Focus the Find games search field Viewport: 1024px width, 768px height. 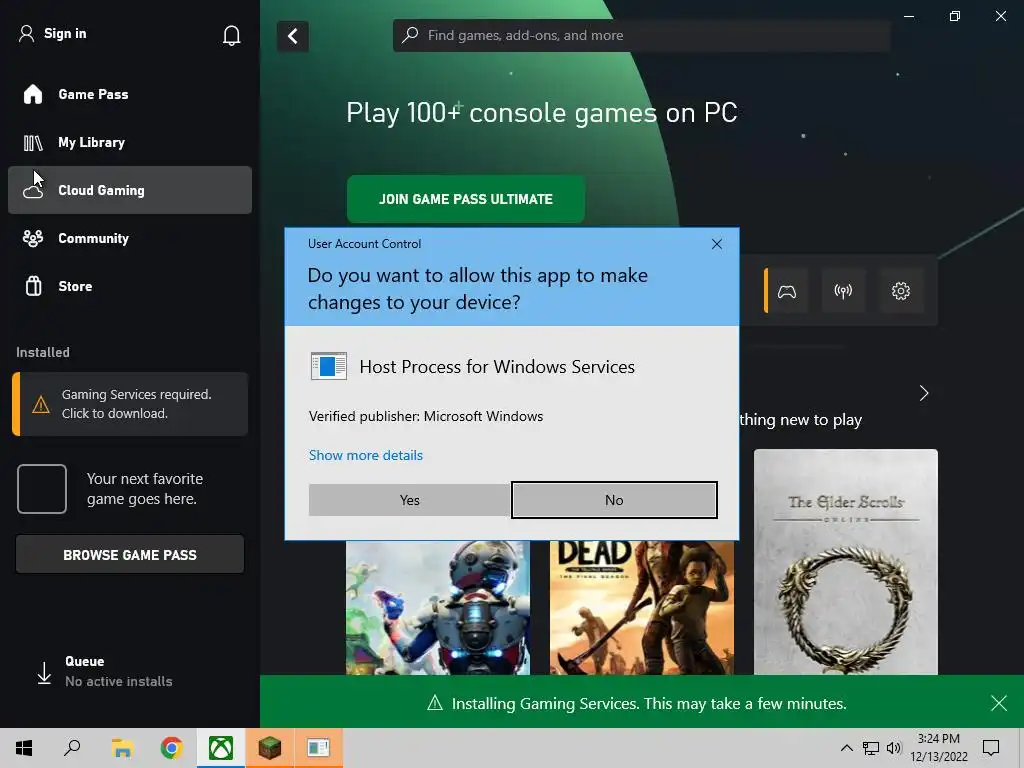(642, 35)
